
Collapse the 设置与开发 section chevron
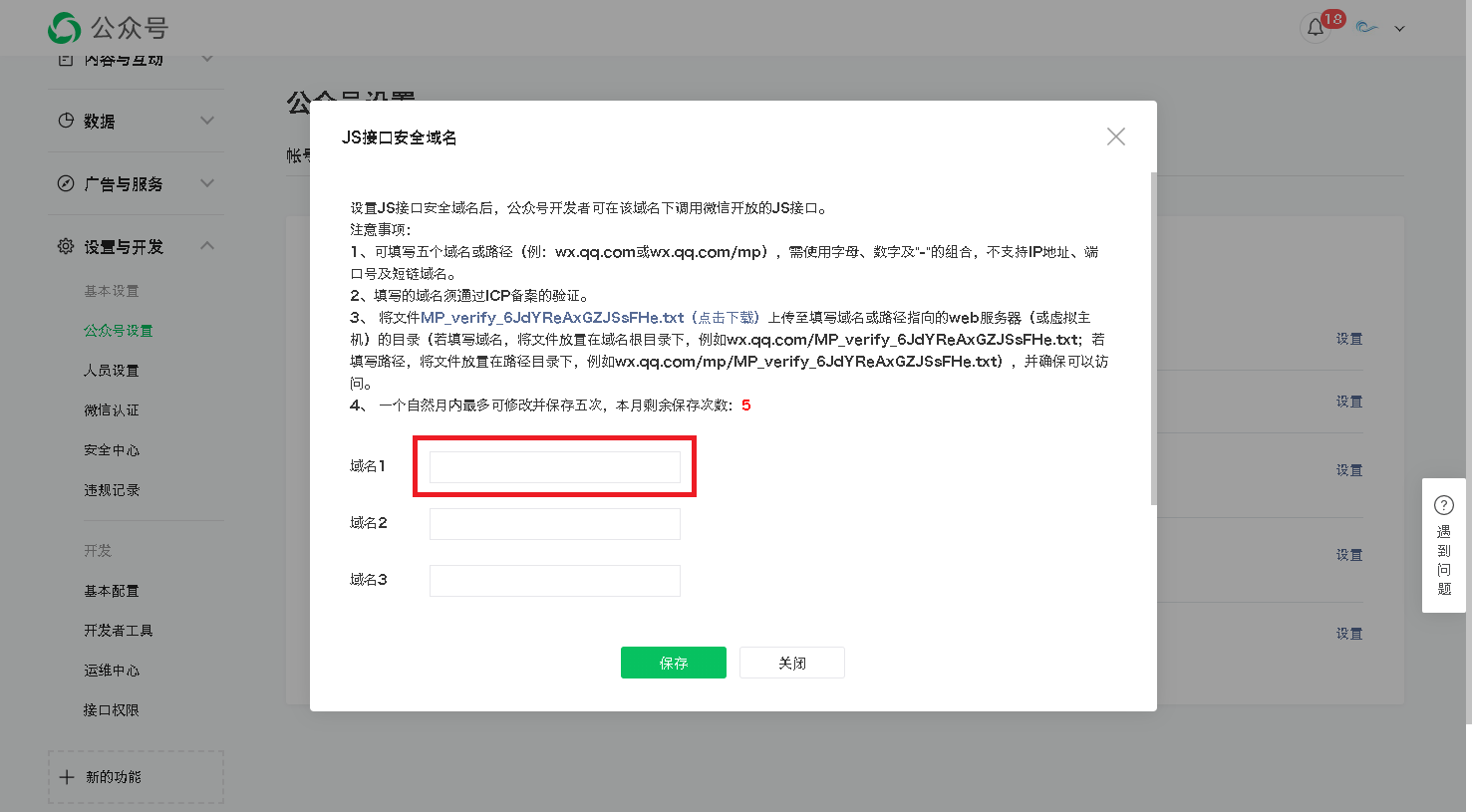point(207,246)
